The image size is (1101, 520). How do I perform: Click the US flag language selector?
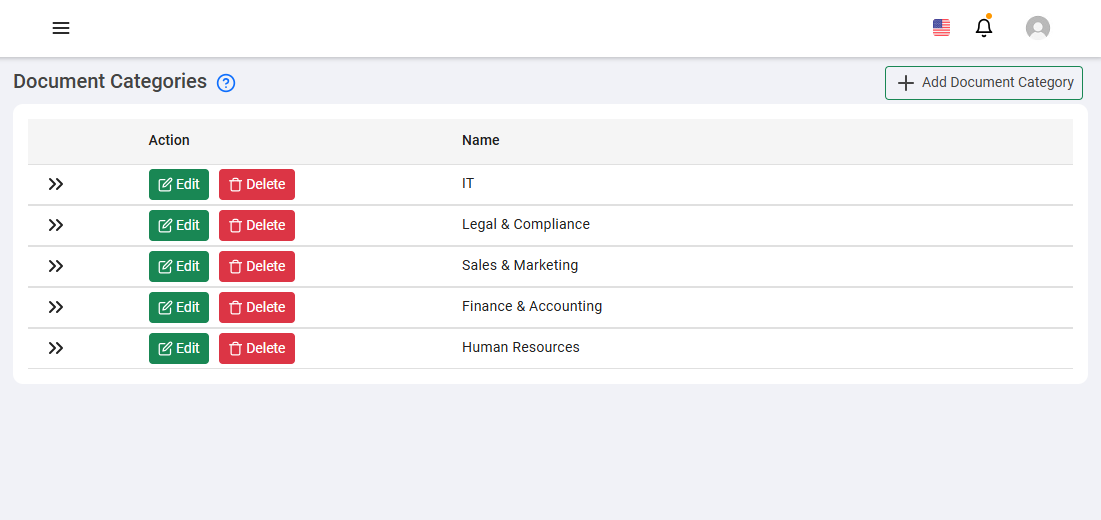(941, 28)
